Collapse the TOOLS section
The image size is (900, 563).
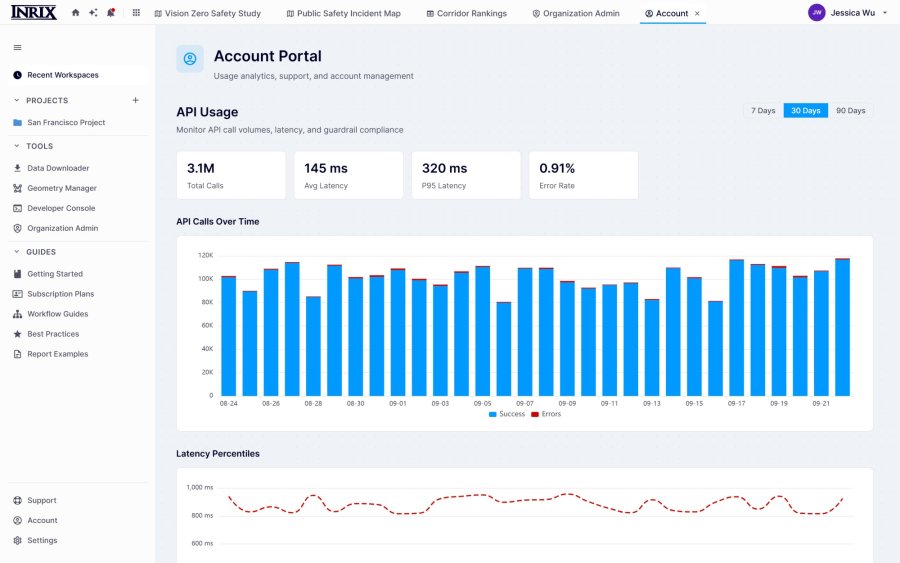coord(17,146)
